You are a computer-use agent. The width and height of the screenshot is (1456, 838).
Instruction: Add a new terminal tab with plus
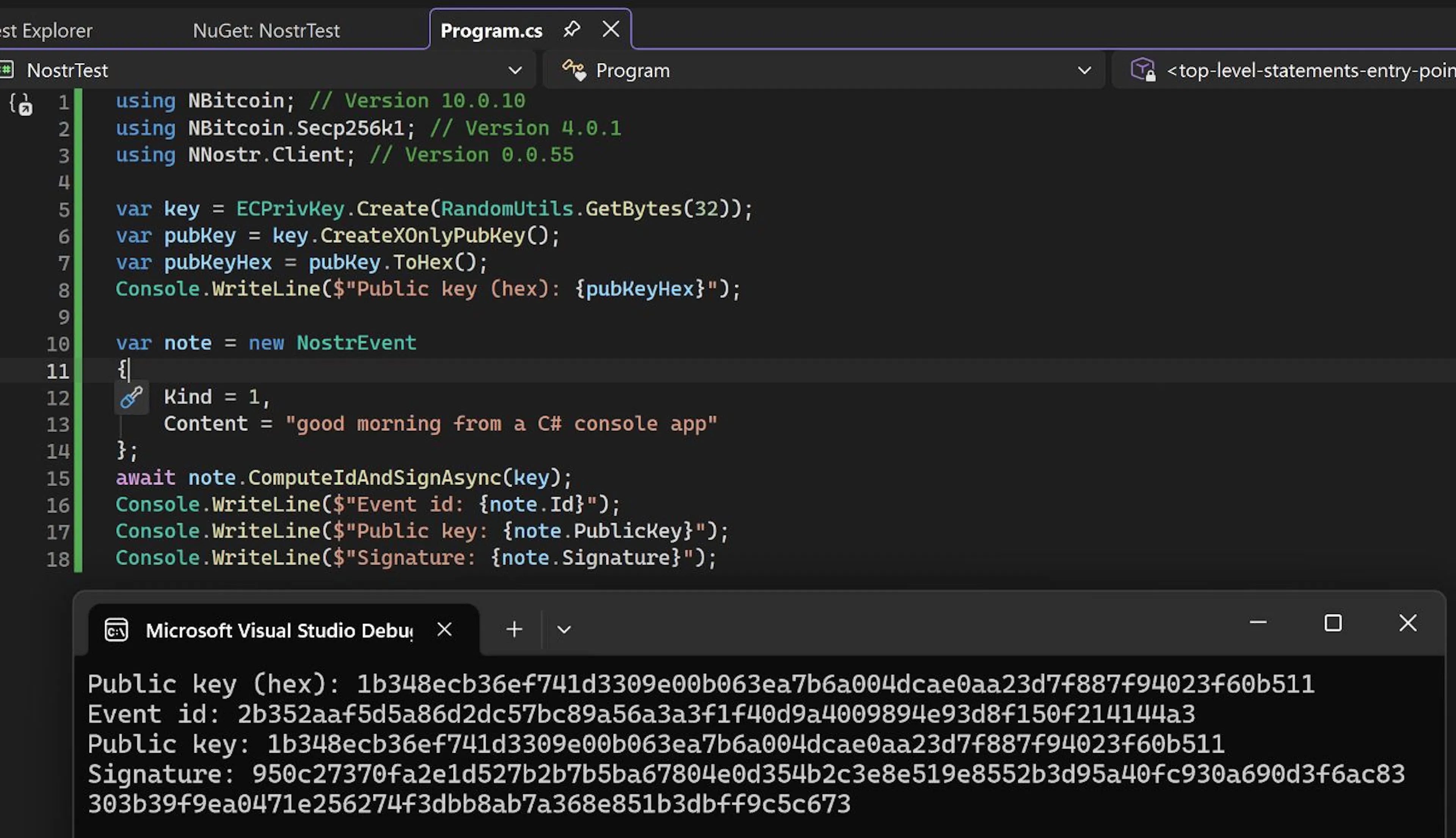pyautogui.click(x=514, y=629)
